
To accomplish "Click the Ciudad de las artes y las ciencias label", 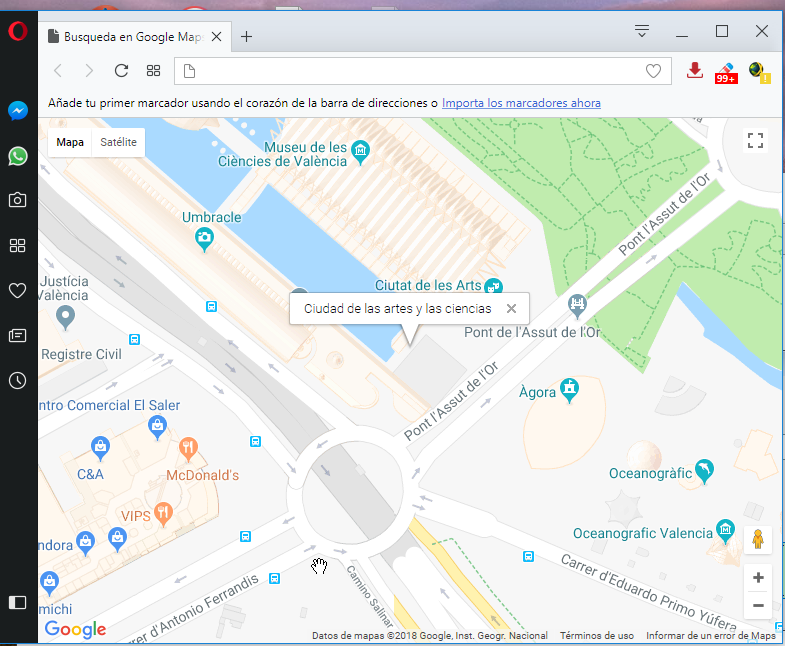I will (398, 308).
